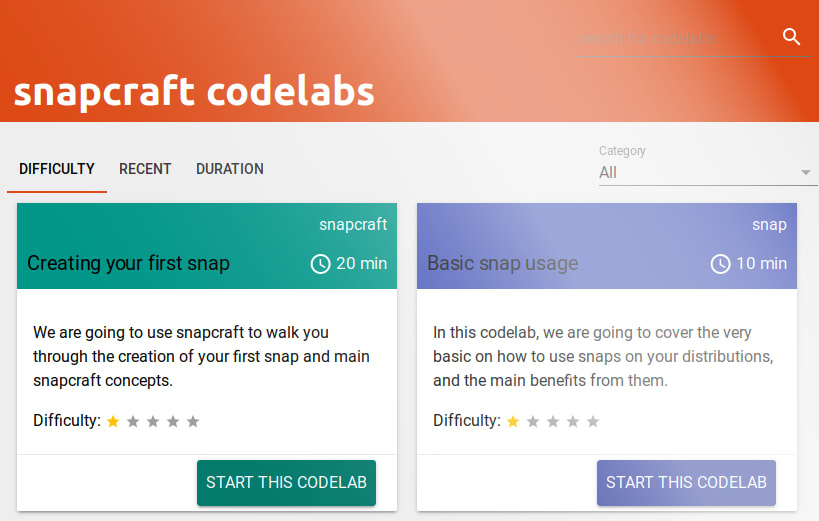This screenshot has height=521, width=819.
Task: Click gold difficulty star on Basic snap usage
Action: click(513, 421)
